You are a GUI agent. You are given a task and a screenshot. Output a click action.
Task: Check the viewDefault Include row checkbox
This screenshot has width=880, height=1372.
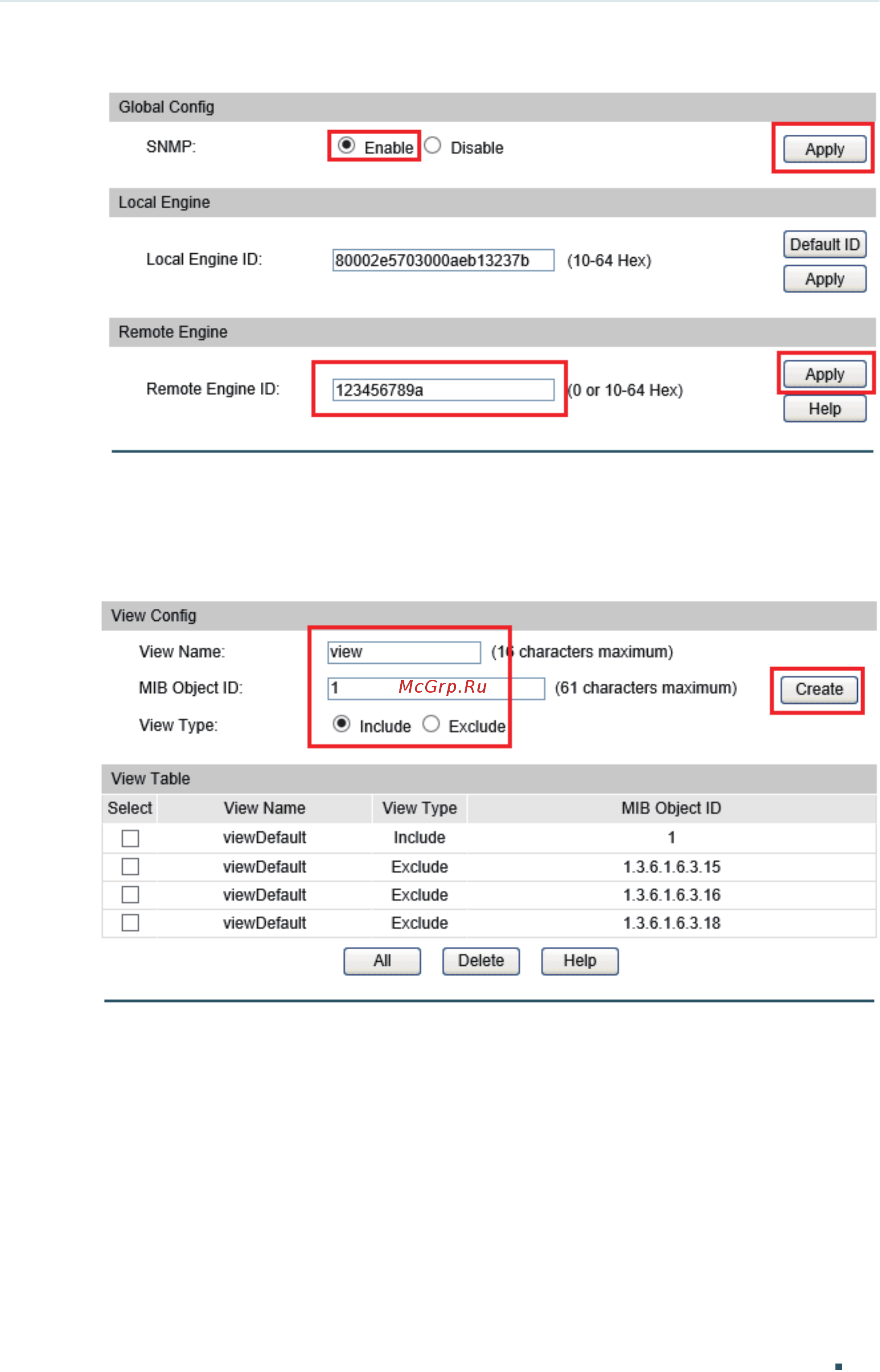130,839
